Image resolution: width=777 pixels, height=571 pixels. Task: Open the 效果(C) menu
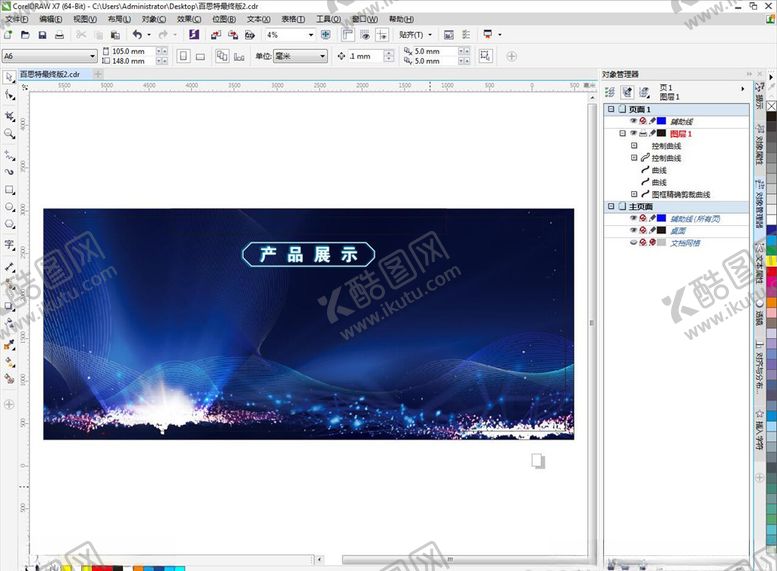189,19
